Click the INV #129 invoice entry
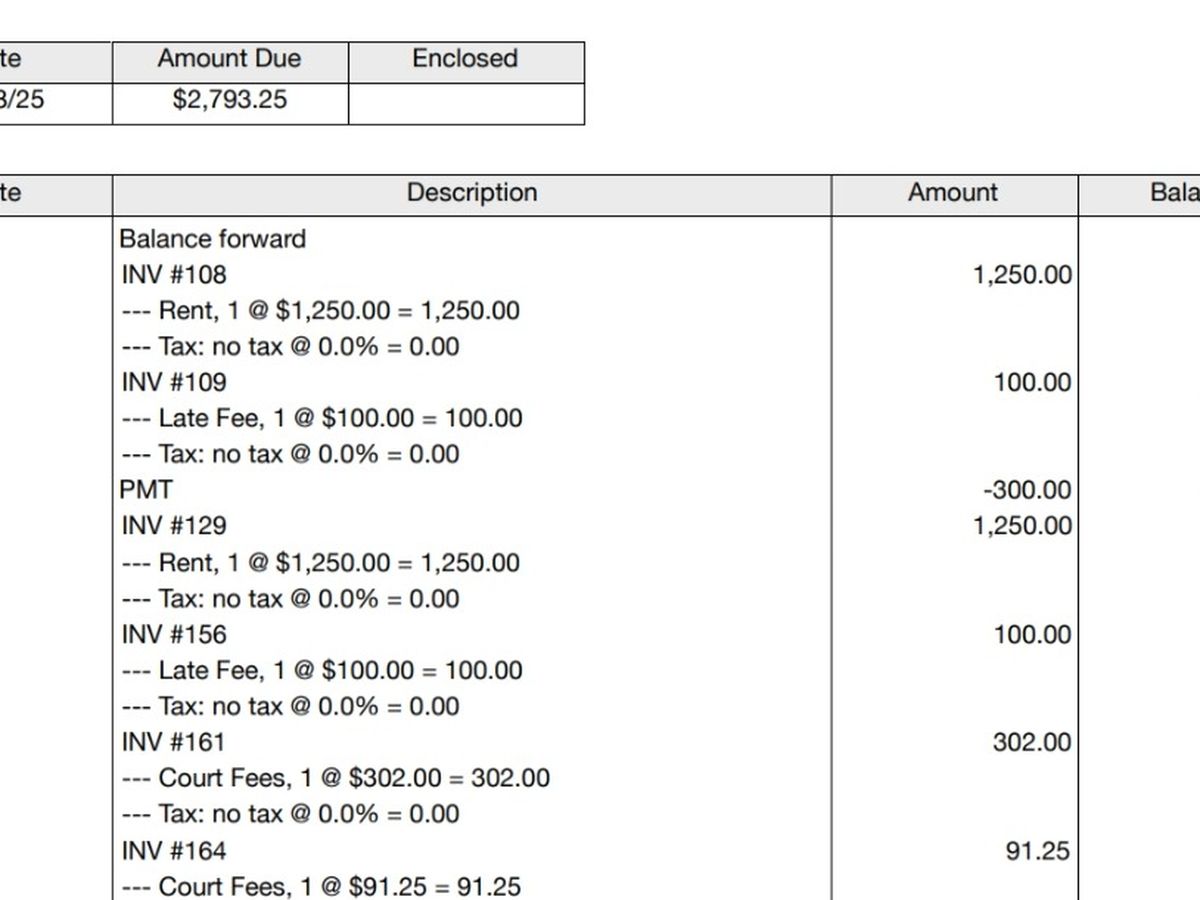This screenshot has height=900, width=1200. point(174,526)
